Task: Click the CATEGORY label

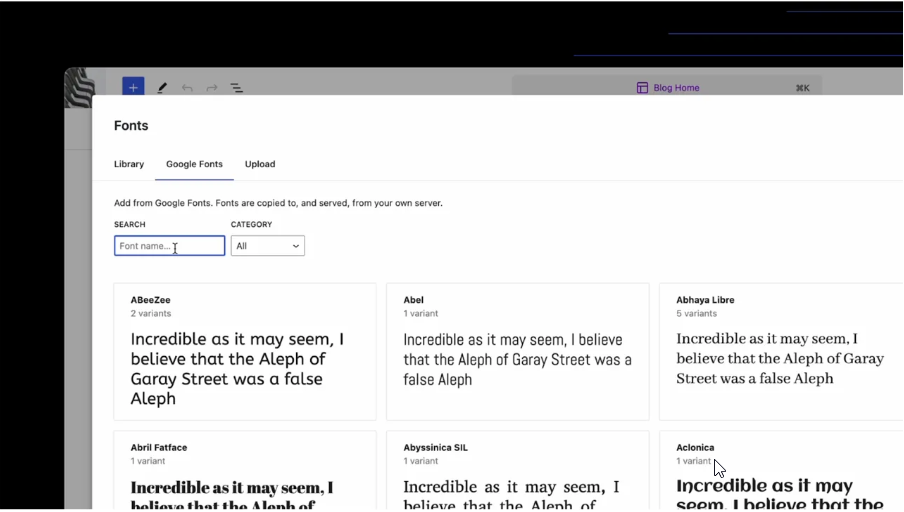Action: (x=251, y=224)
